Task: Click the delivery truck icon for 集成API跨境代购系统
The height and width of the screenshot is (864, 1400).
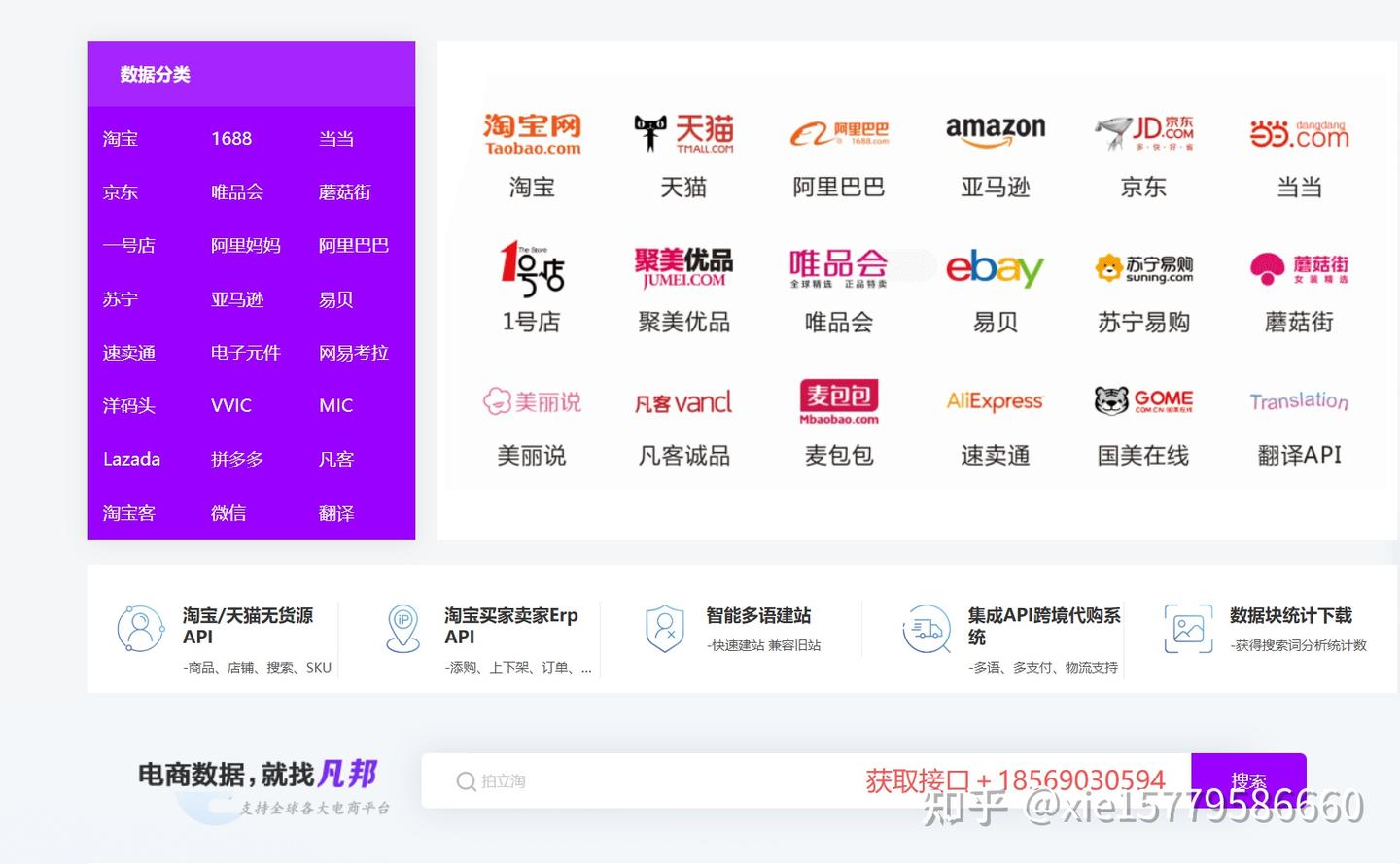Action: tap(925, 629)
